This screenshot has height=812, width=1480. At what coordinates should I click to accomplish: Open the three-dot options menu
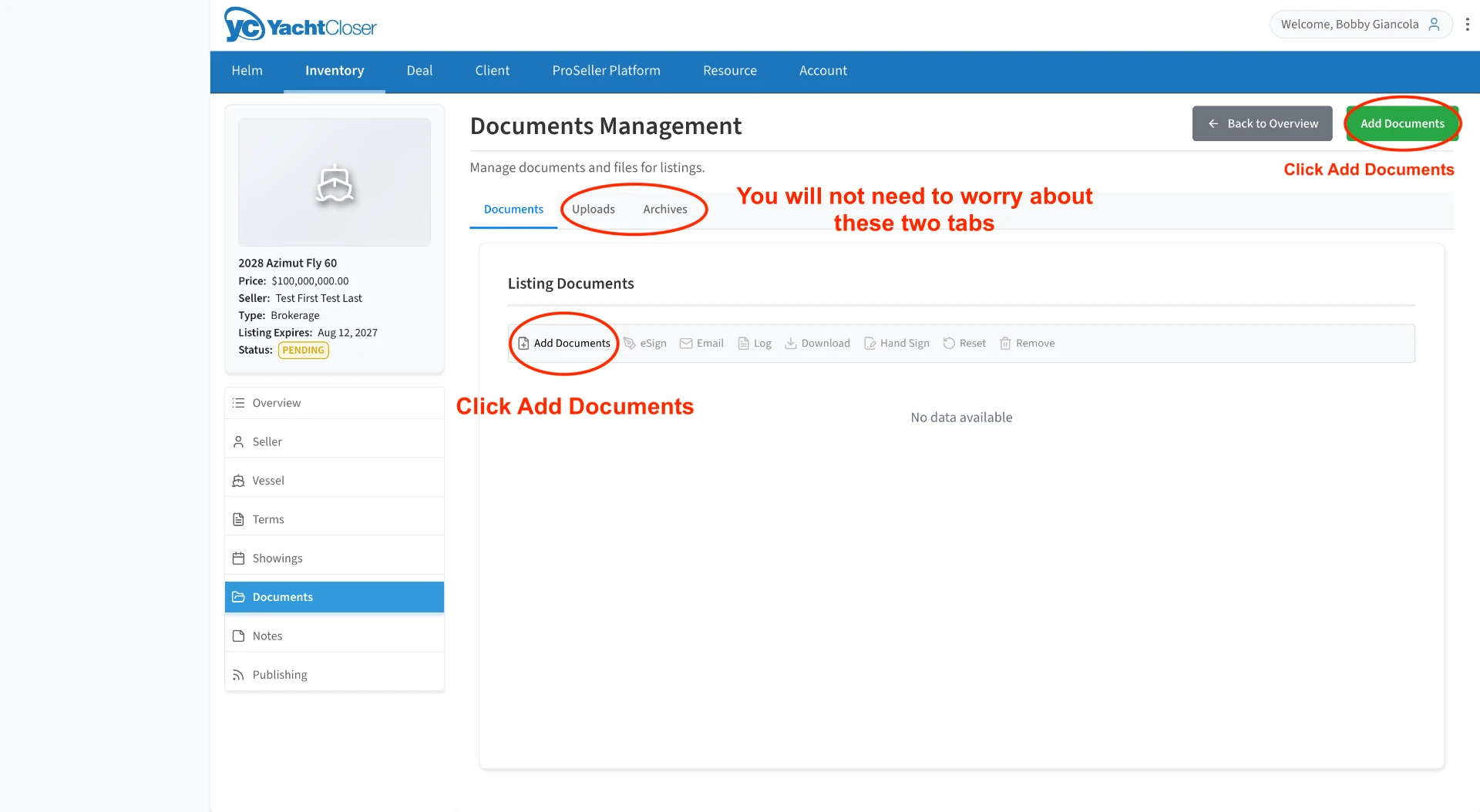click(x=1467, y=24)
